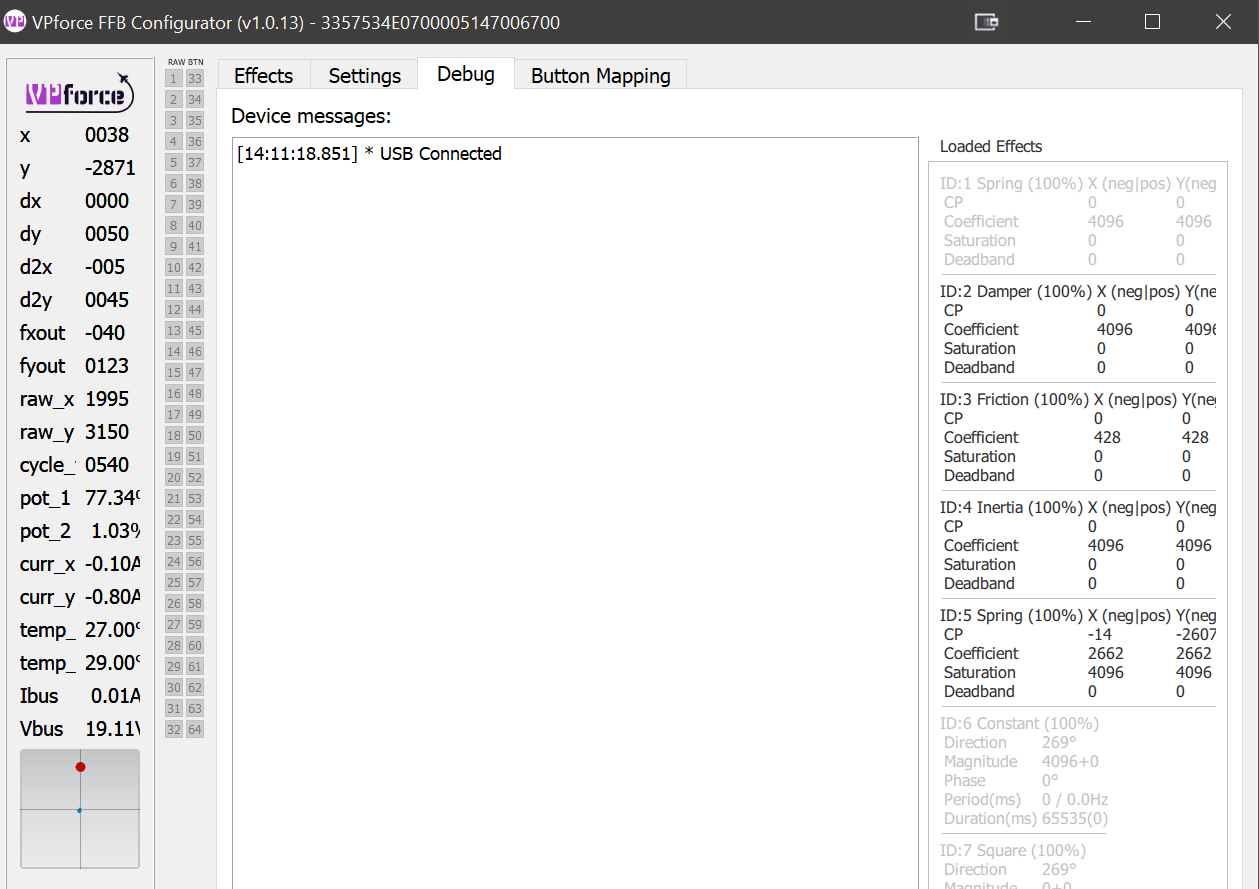This screenshot has height=889, width=1259.
Task: Click button indicator 10
Action: pyautogui.click(x=174, y=267)
